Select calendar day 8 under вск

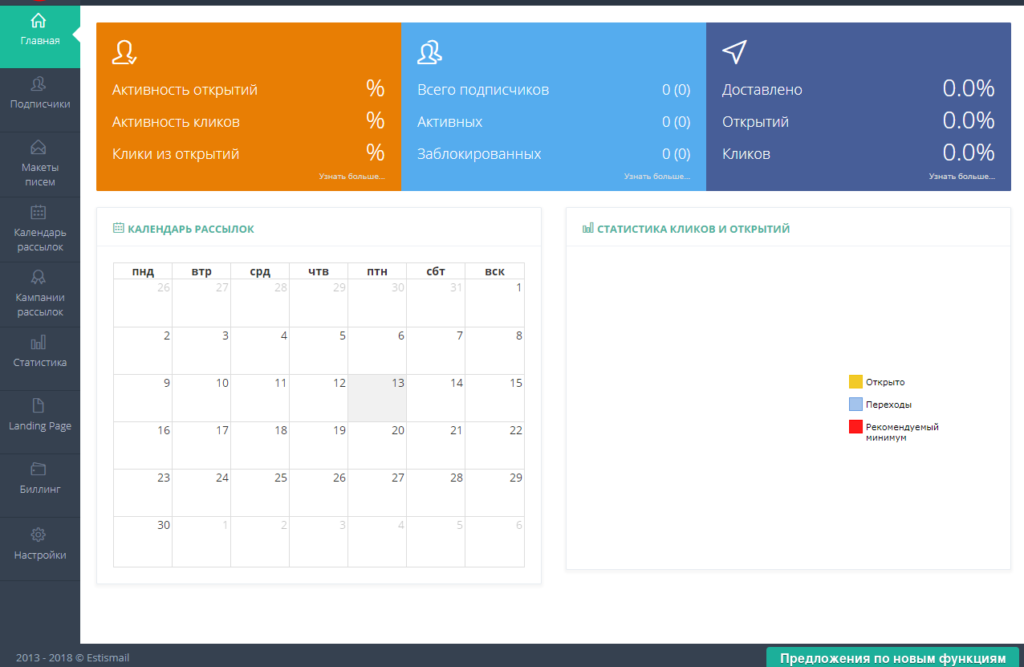coord(494,351)
